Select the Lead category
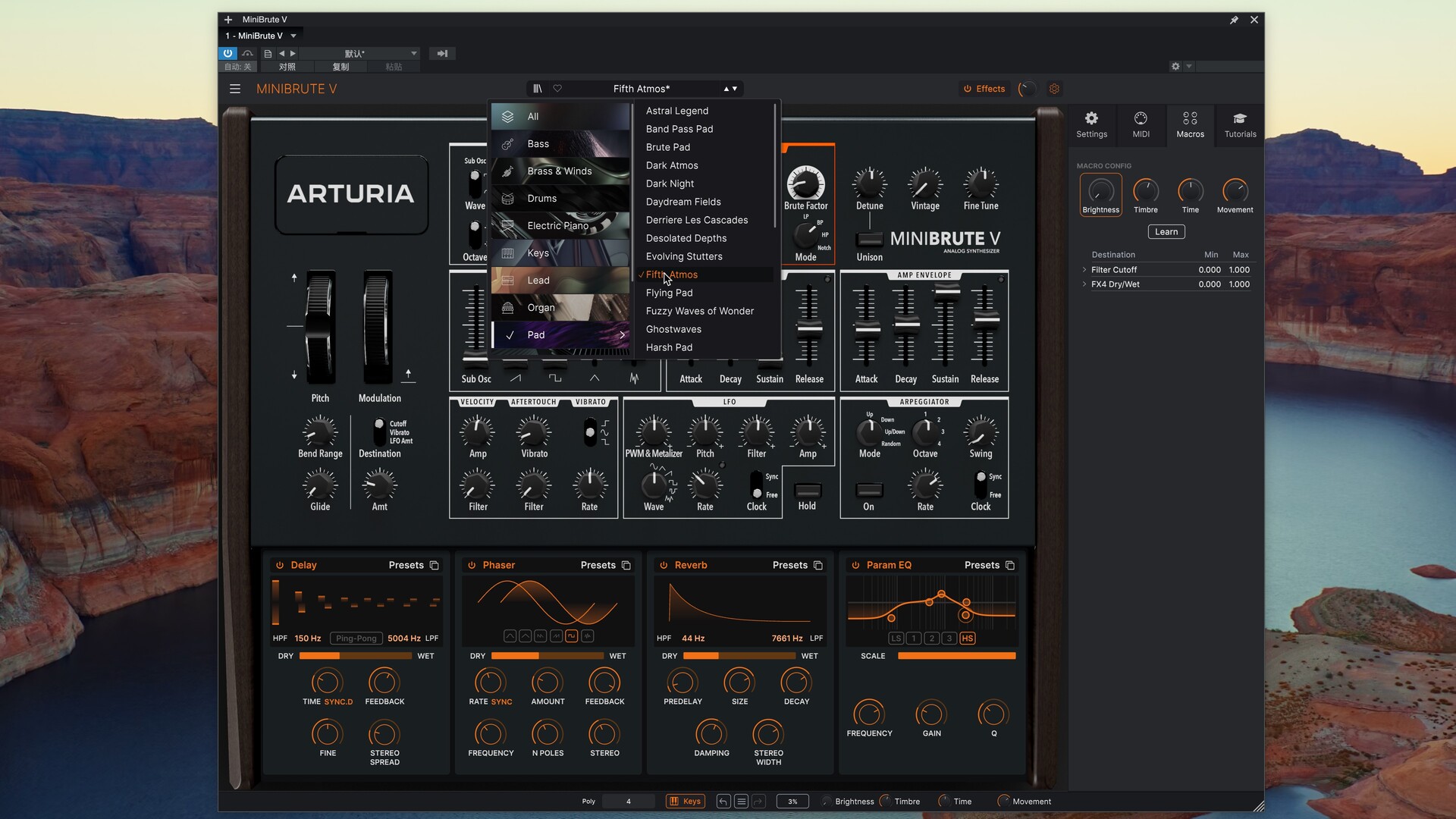The image size is (1456, 819). click(560, 281)
